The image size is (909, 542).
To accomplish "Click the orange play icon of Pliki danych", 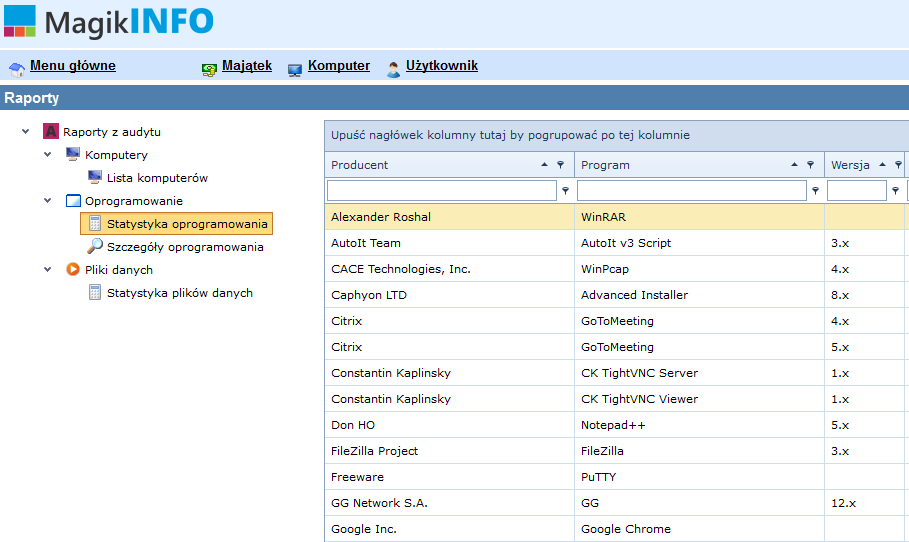I will 72,269.
